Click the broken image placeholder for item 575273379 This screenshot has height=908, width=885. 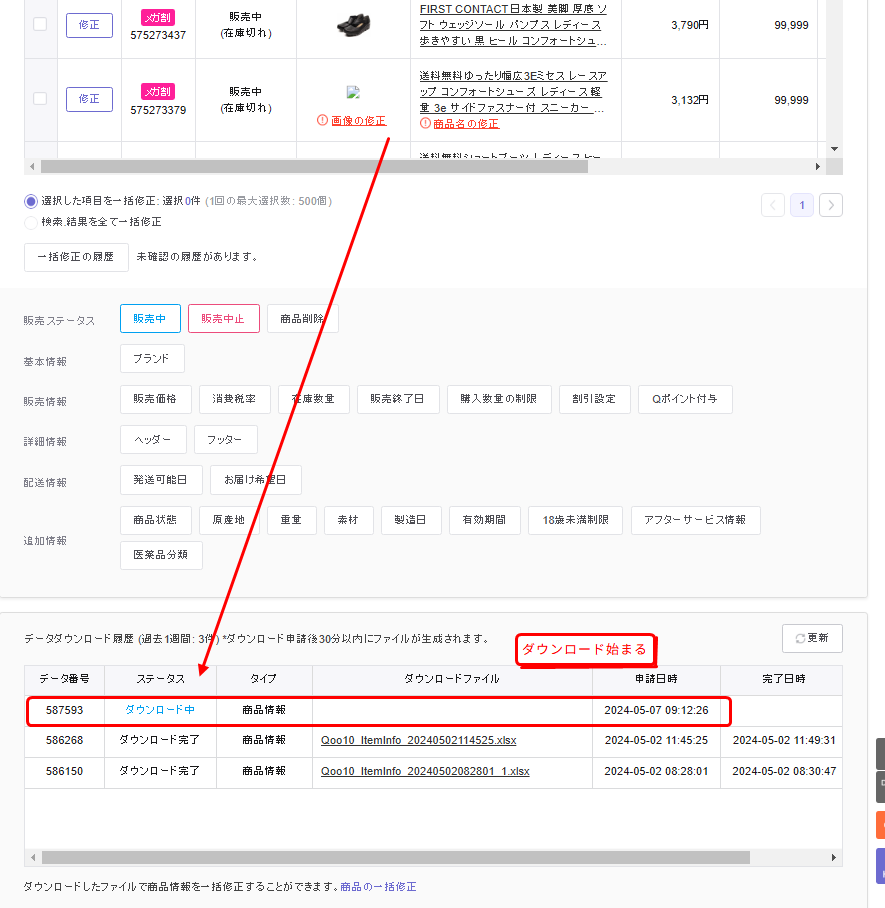coord(352,93)
